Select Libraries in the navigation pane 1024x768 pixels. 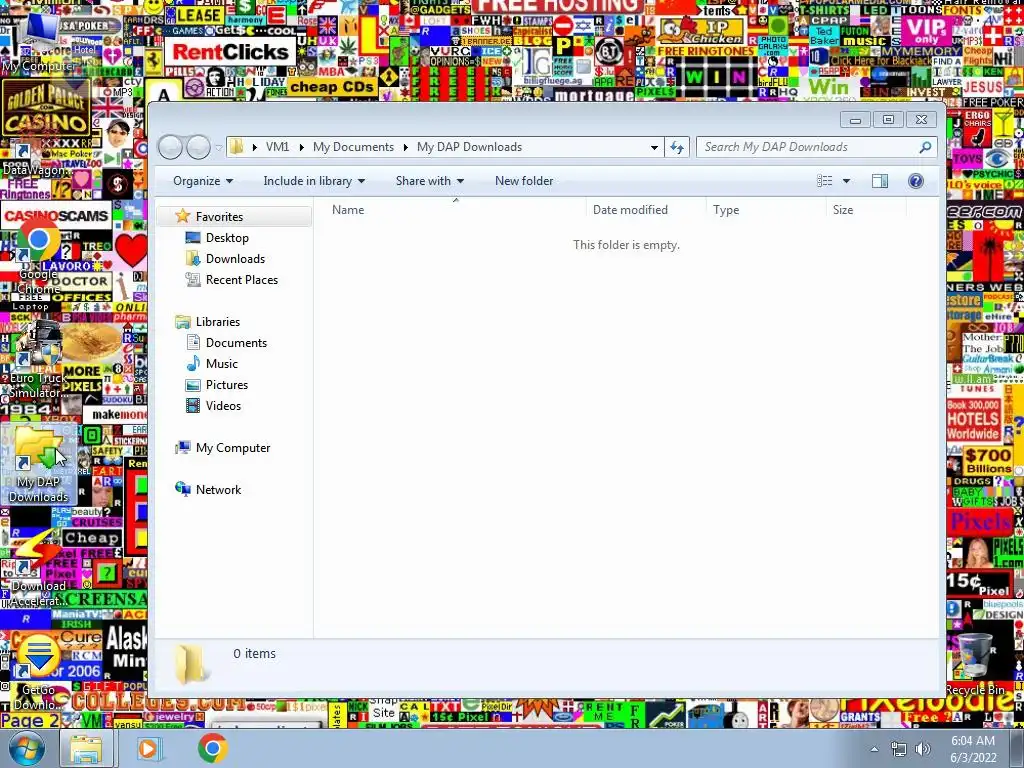click(217, 322)
